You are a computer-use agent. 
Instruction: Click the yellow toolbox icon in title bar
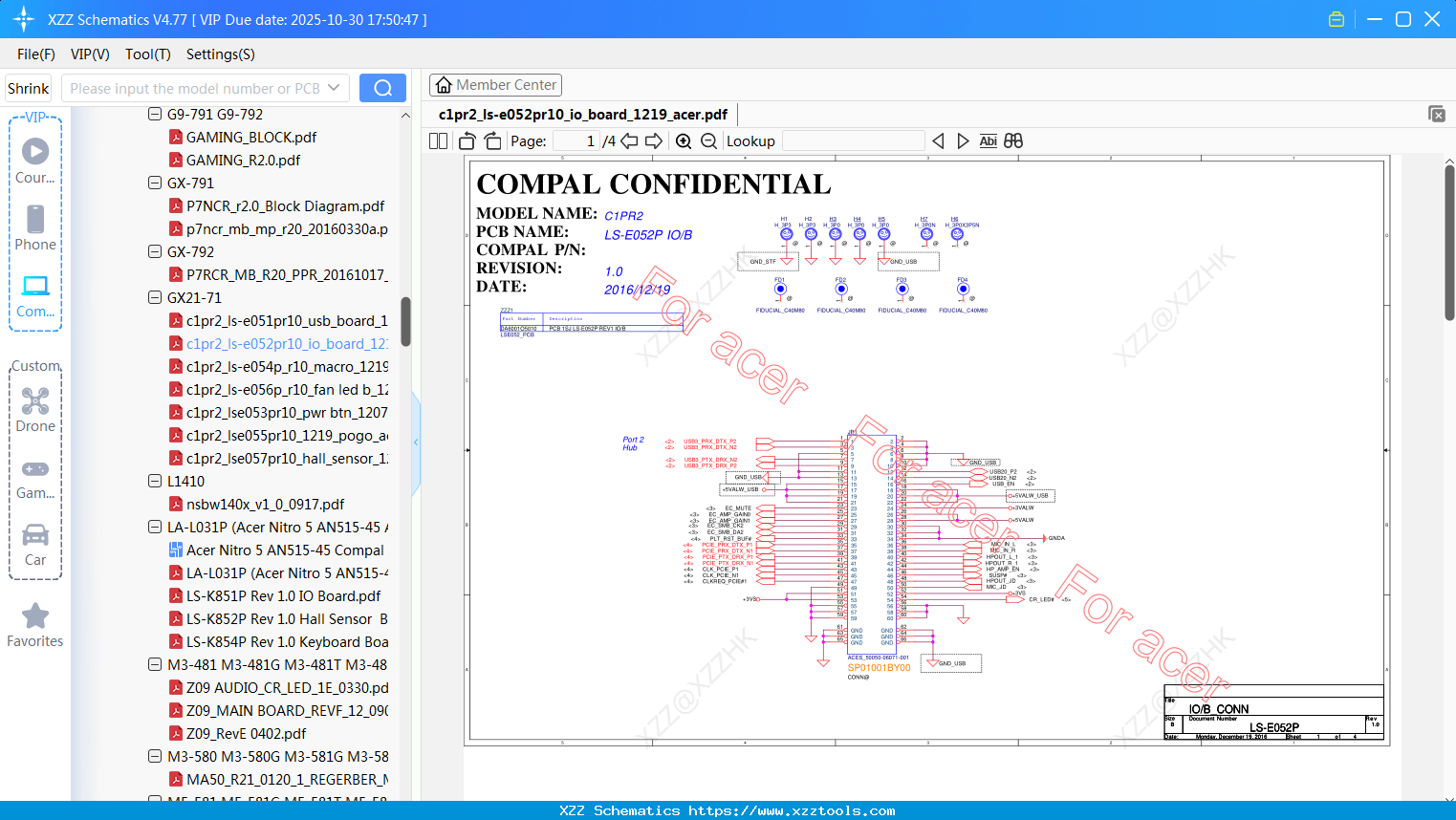pos(1336,19)
